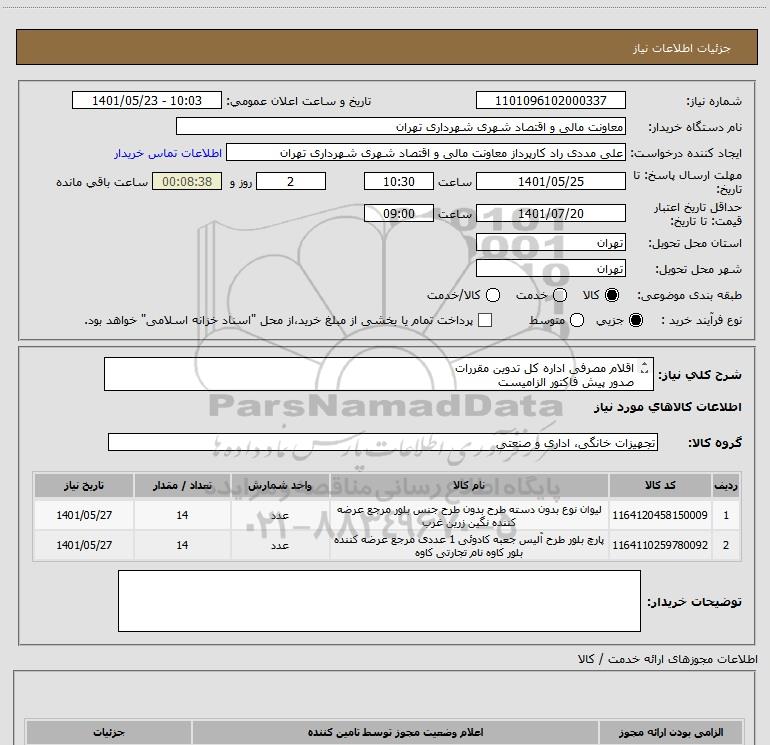
Task: Click the تاریخ نیاز column header
Action: 84,486
